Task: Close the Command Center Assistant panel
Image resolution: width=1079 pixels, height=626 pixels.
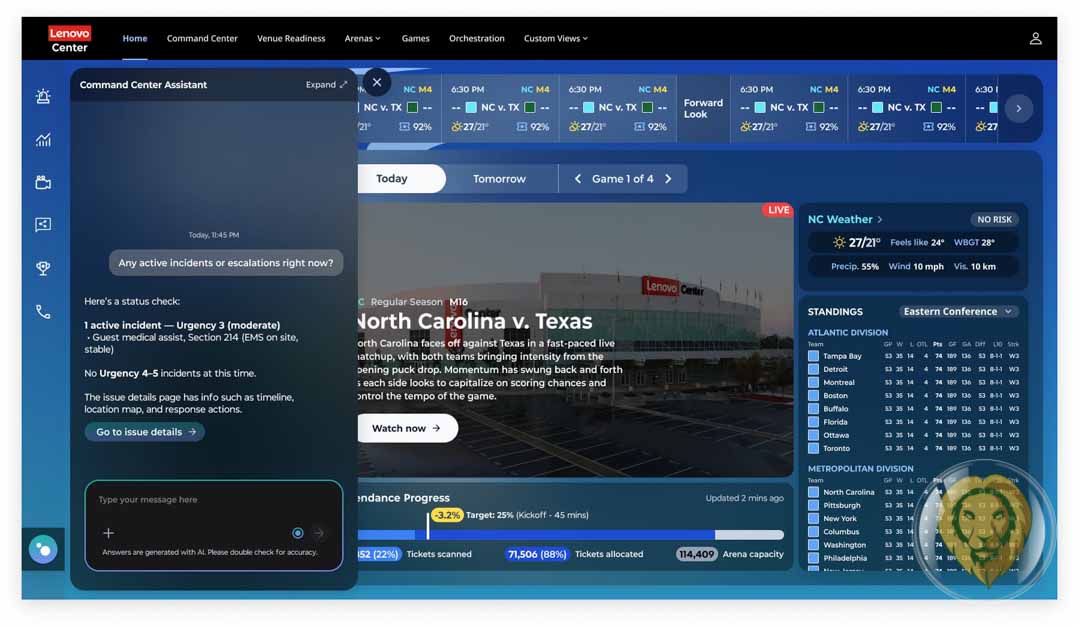Action: pyautogui.click(x=376, y=83)
